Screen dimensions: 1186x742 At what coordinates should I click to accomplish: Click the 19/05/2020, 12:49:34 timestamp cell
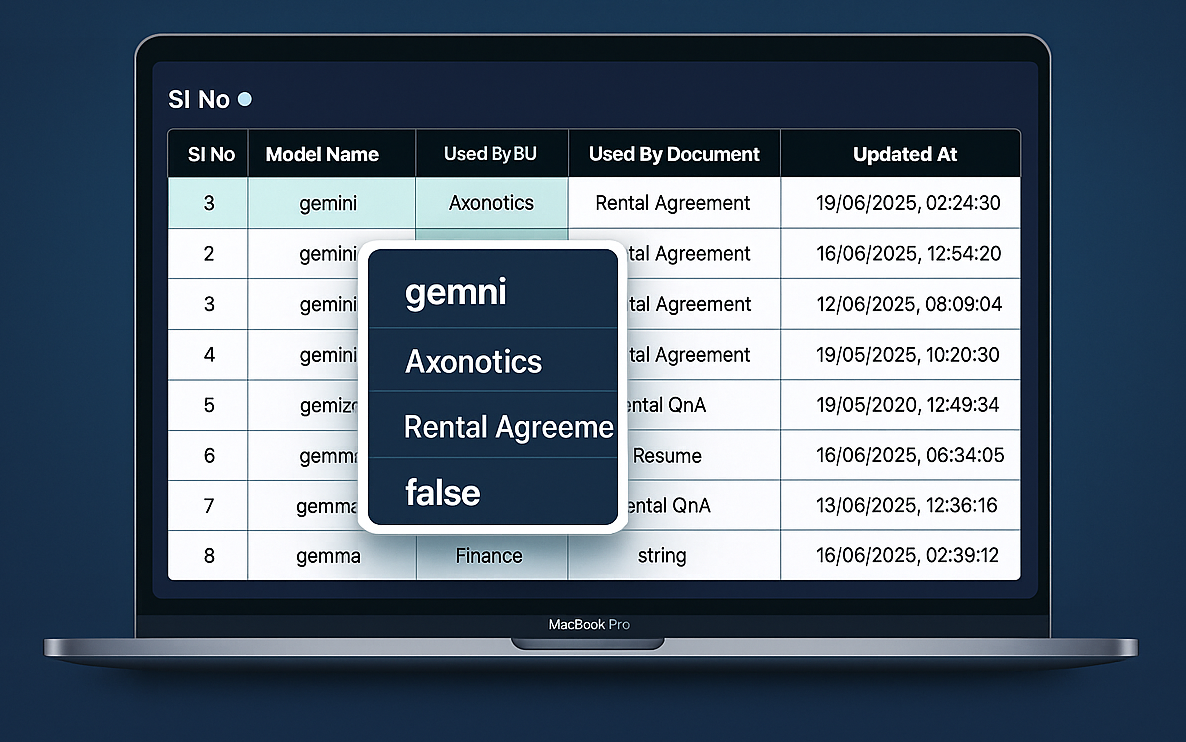click(908, 405)
